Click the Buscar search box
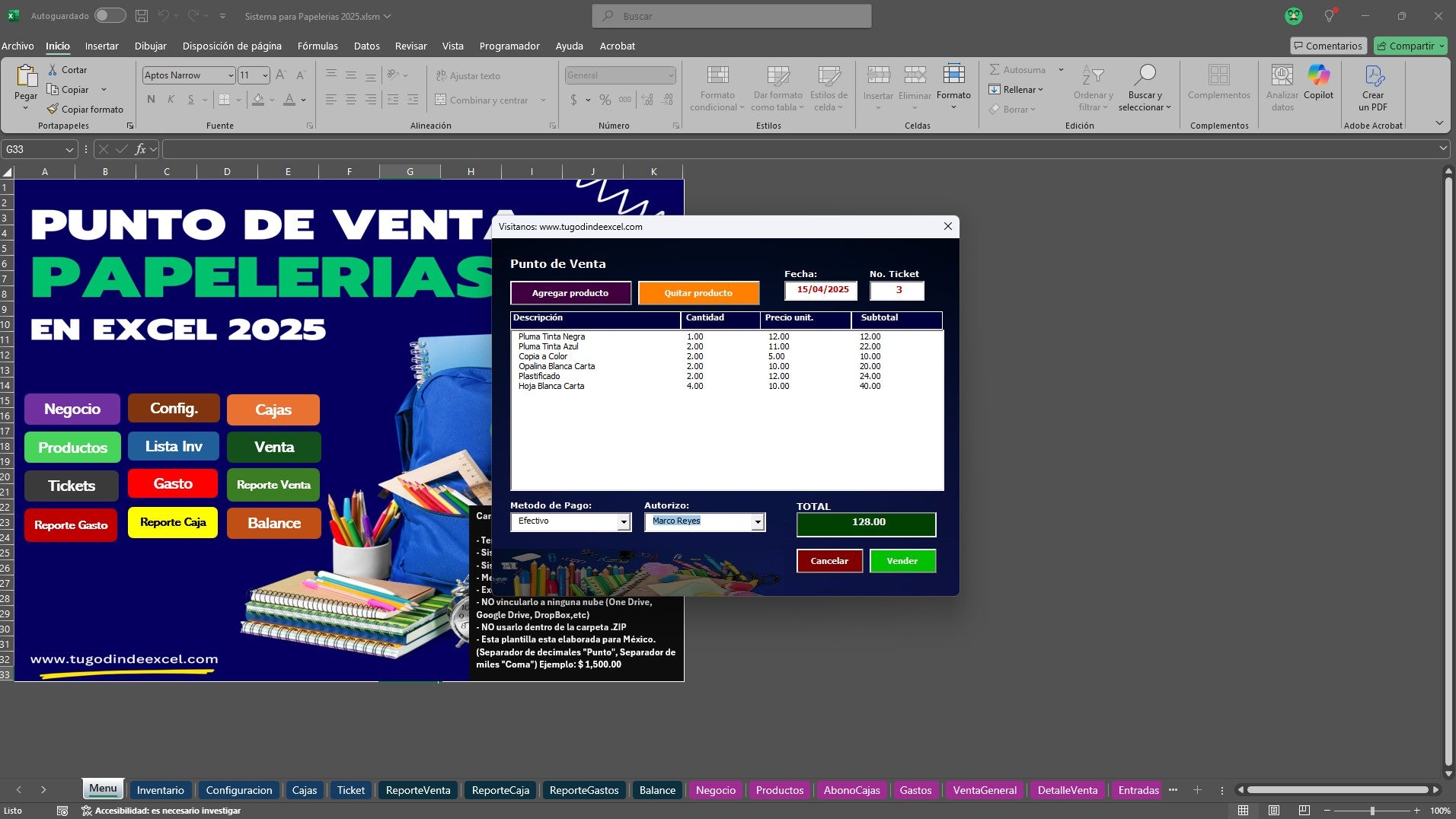The image size is (1456, 819). 732,16
